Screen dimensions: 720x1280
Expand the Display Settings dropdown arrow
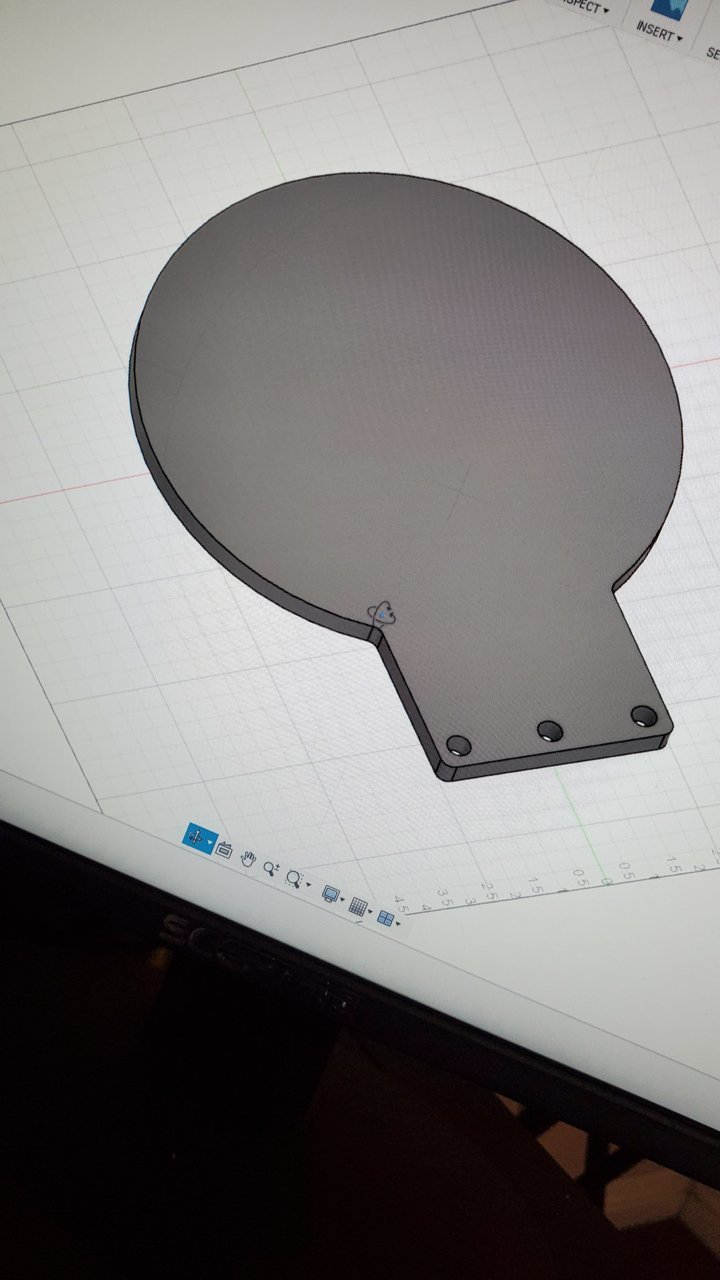pyautogui.click(x=342, y=899)
